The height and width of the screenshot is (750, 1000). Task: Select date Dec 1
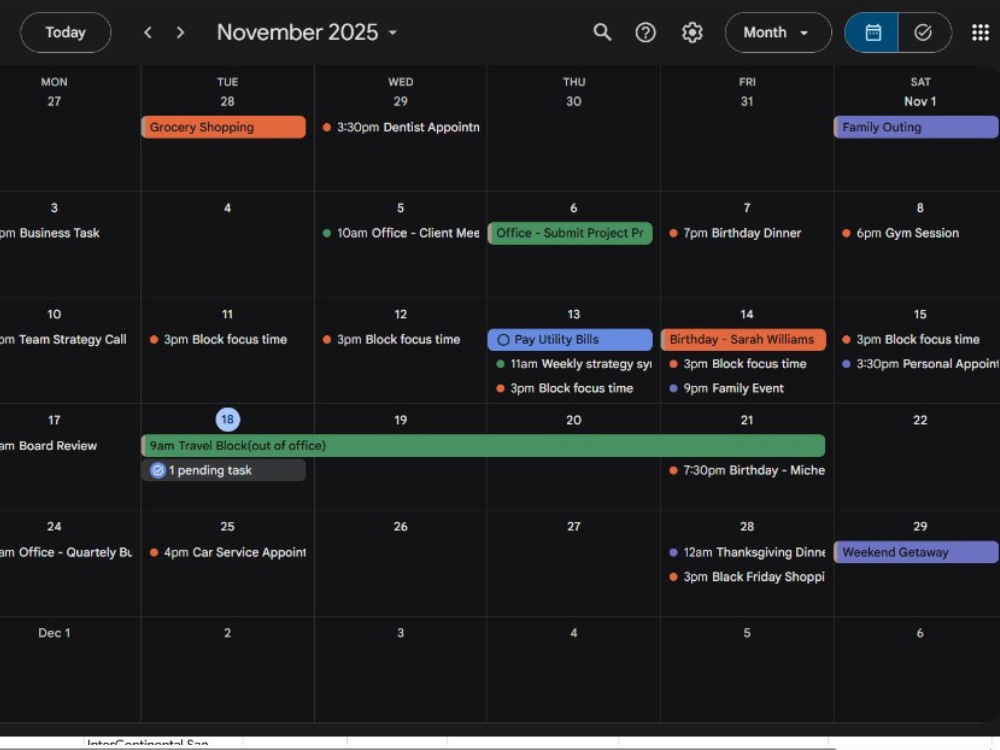pyautogui.click(x=54, y=633)
